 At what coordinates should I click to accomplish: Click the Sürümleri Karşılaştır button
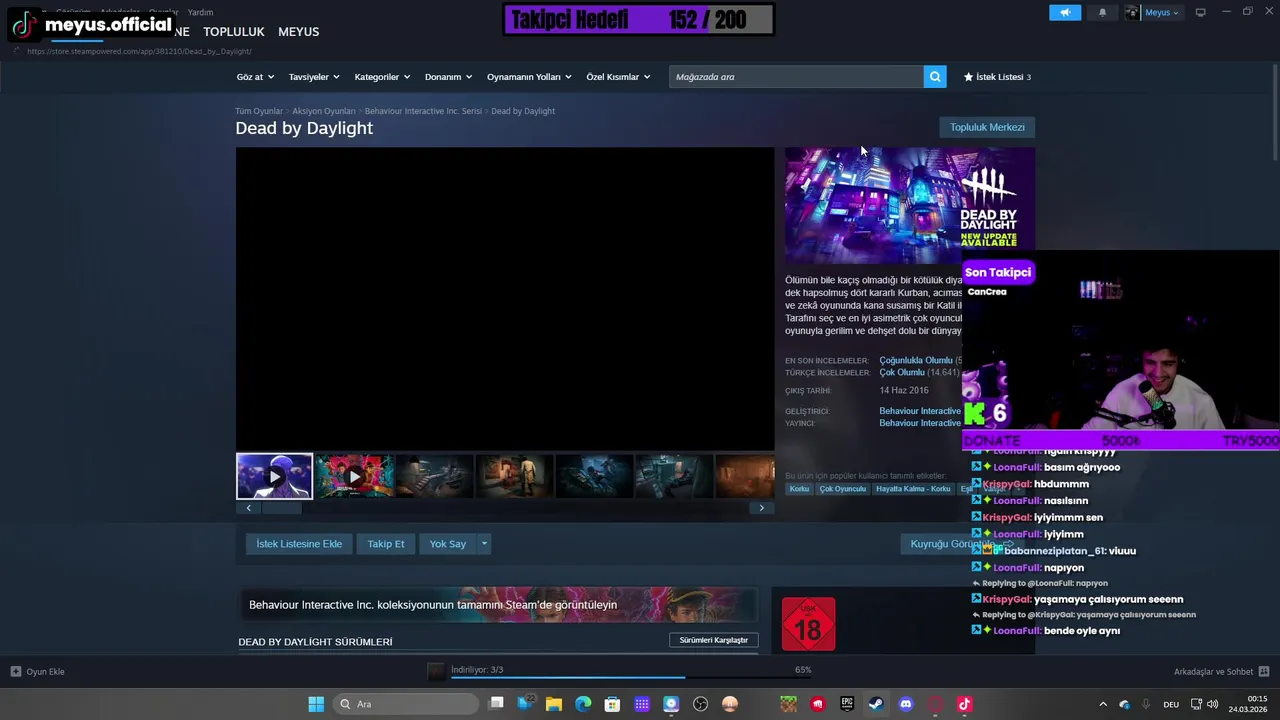coord(714,640)
